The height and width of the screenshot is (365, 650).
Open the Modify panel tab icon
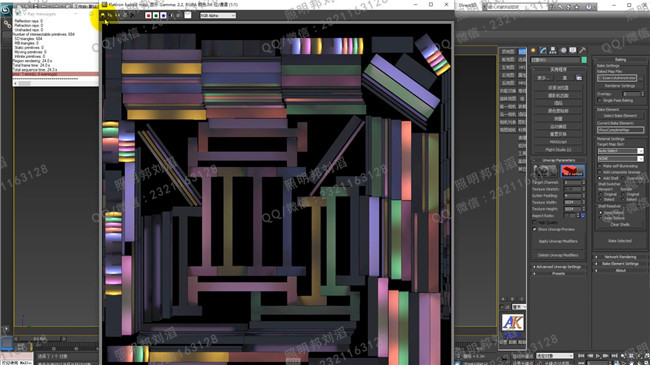543,50
